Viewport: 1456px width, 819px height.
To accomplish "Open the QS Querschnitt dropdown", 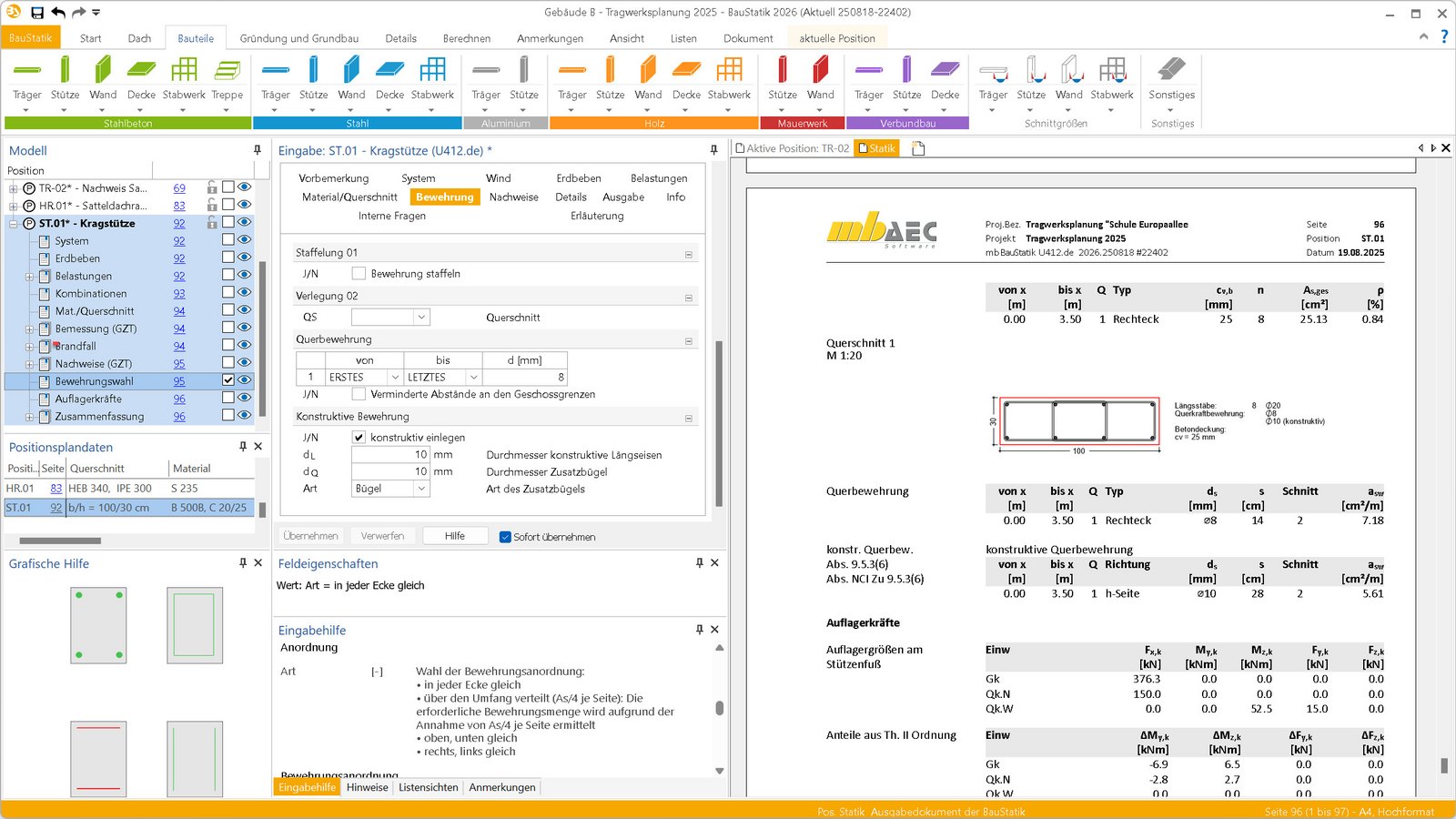I will 421,318.
